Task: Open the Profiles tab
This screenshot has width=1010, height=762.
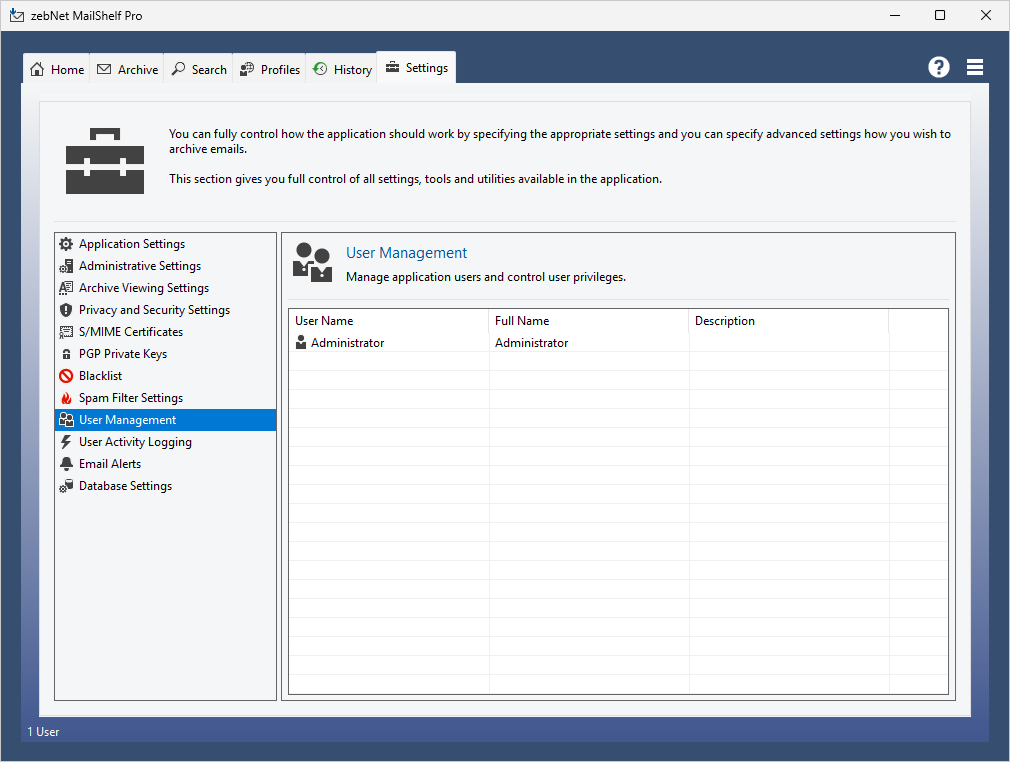Action: [270, 70]
